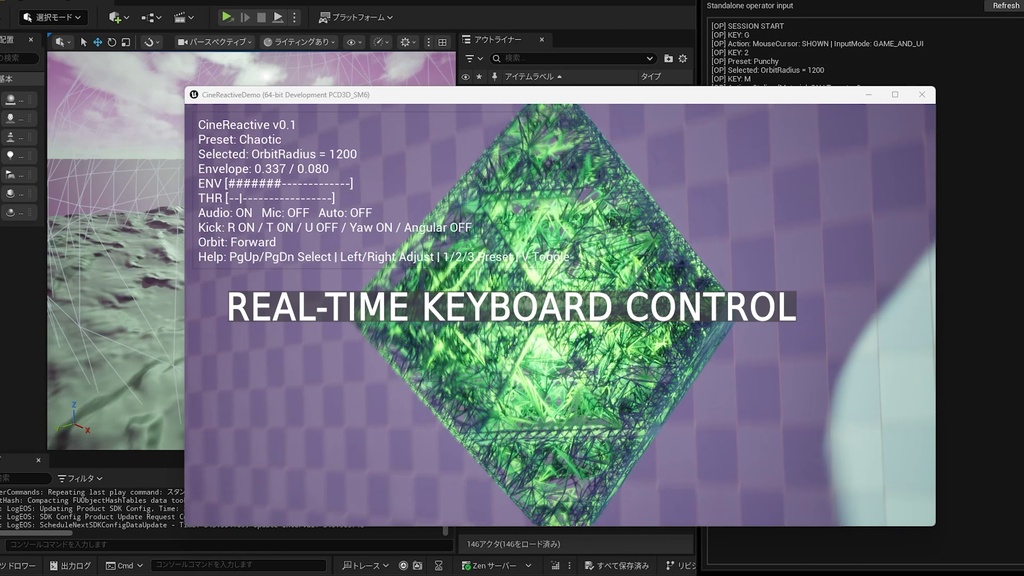Open the Cmd console type dropdown
1024x576 pixels.
(x=124, y=566)
